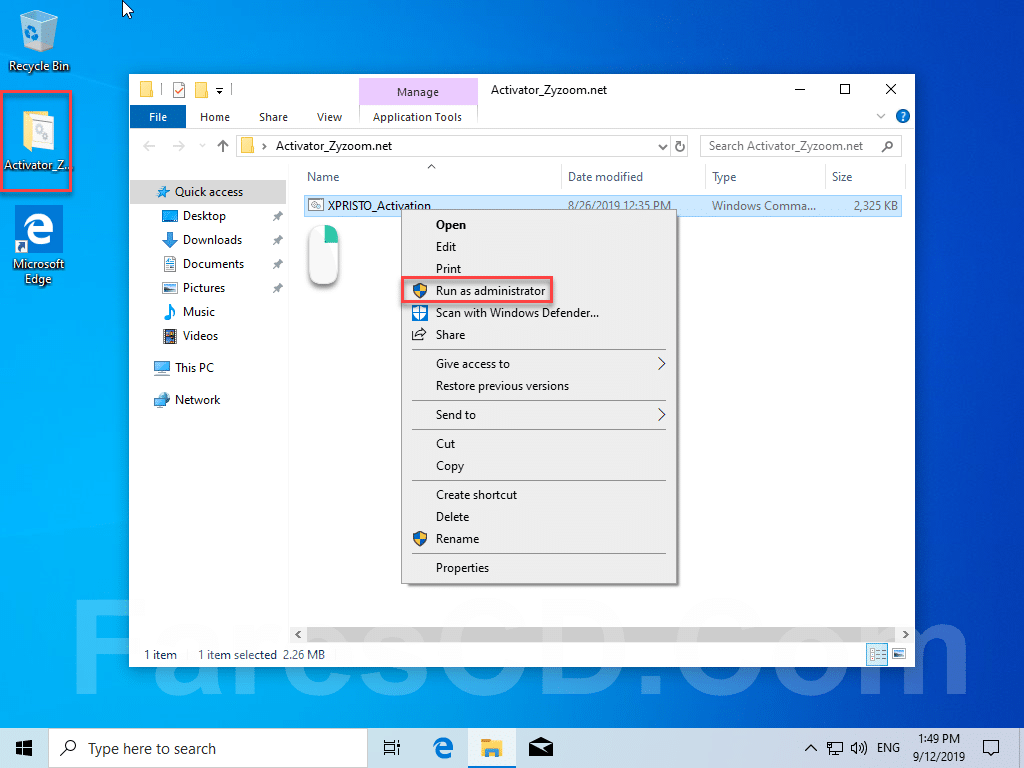This screenshot has width=1024, height=768.
Task: Switch to large icons view layout
Action: pyautogui.click(x=899, y=654)
